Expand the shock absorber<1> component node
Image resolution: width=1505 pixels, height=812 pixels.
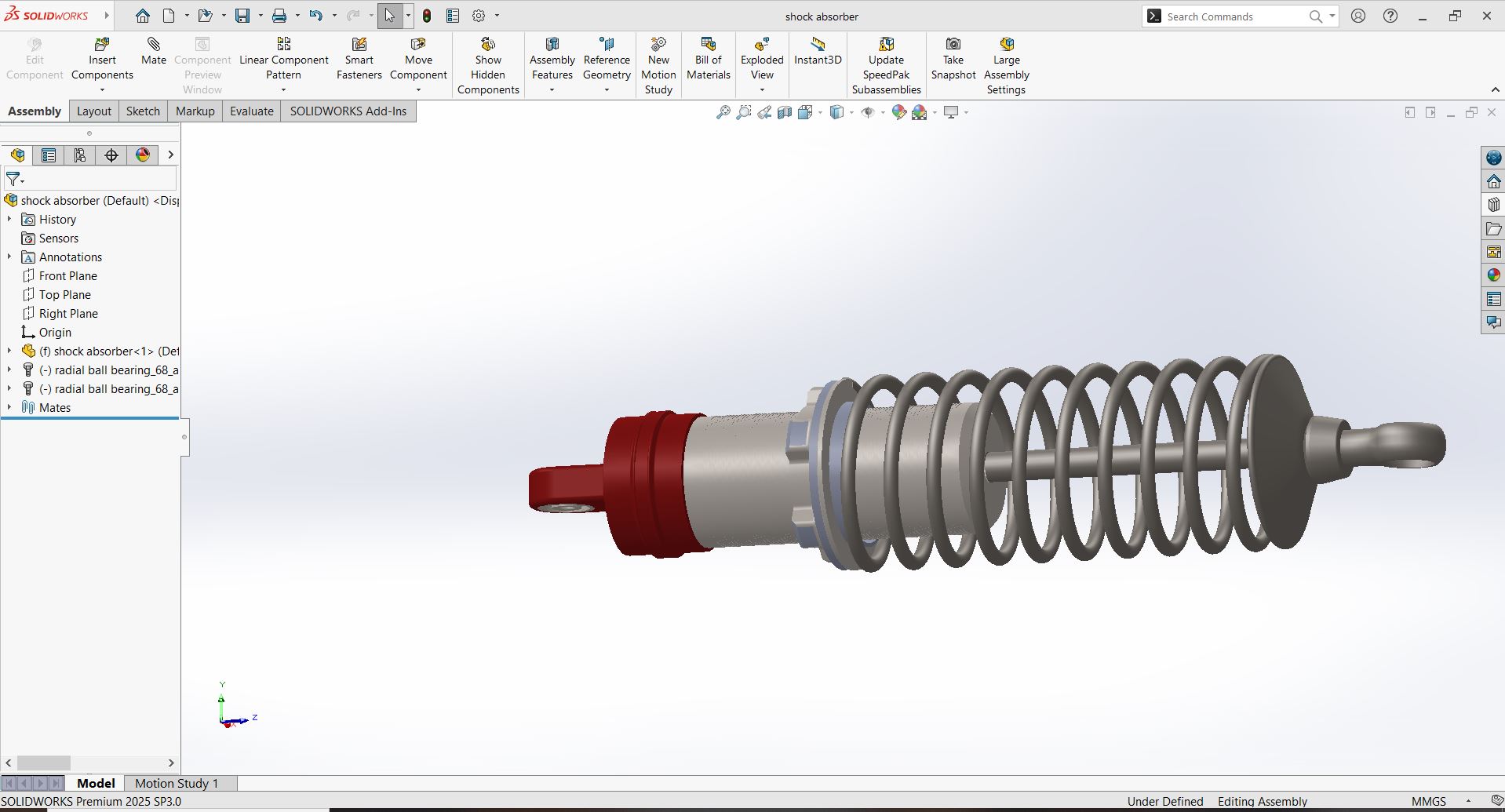9,351
